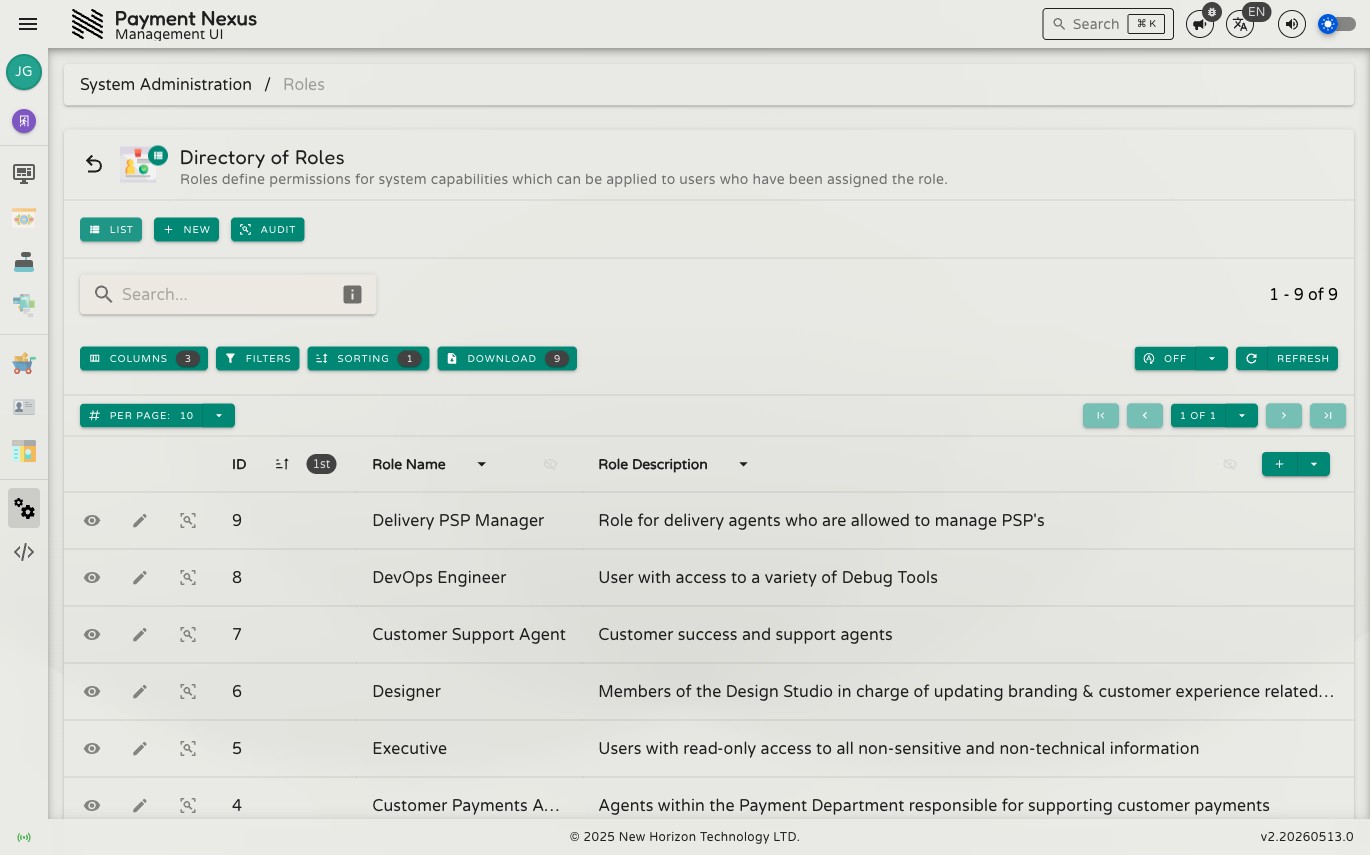The width and height of the screenshot is (1370, 855).
Task: Click the add column plus button
Action: (1280, 464)
